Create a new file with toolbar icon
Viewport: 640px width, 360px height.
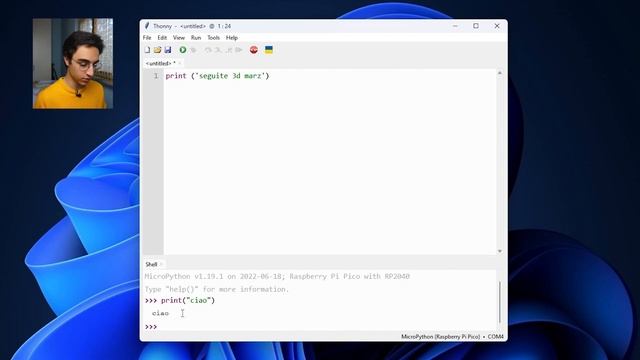147,50
